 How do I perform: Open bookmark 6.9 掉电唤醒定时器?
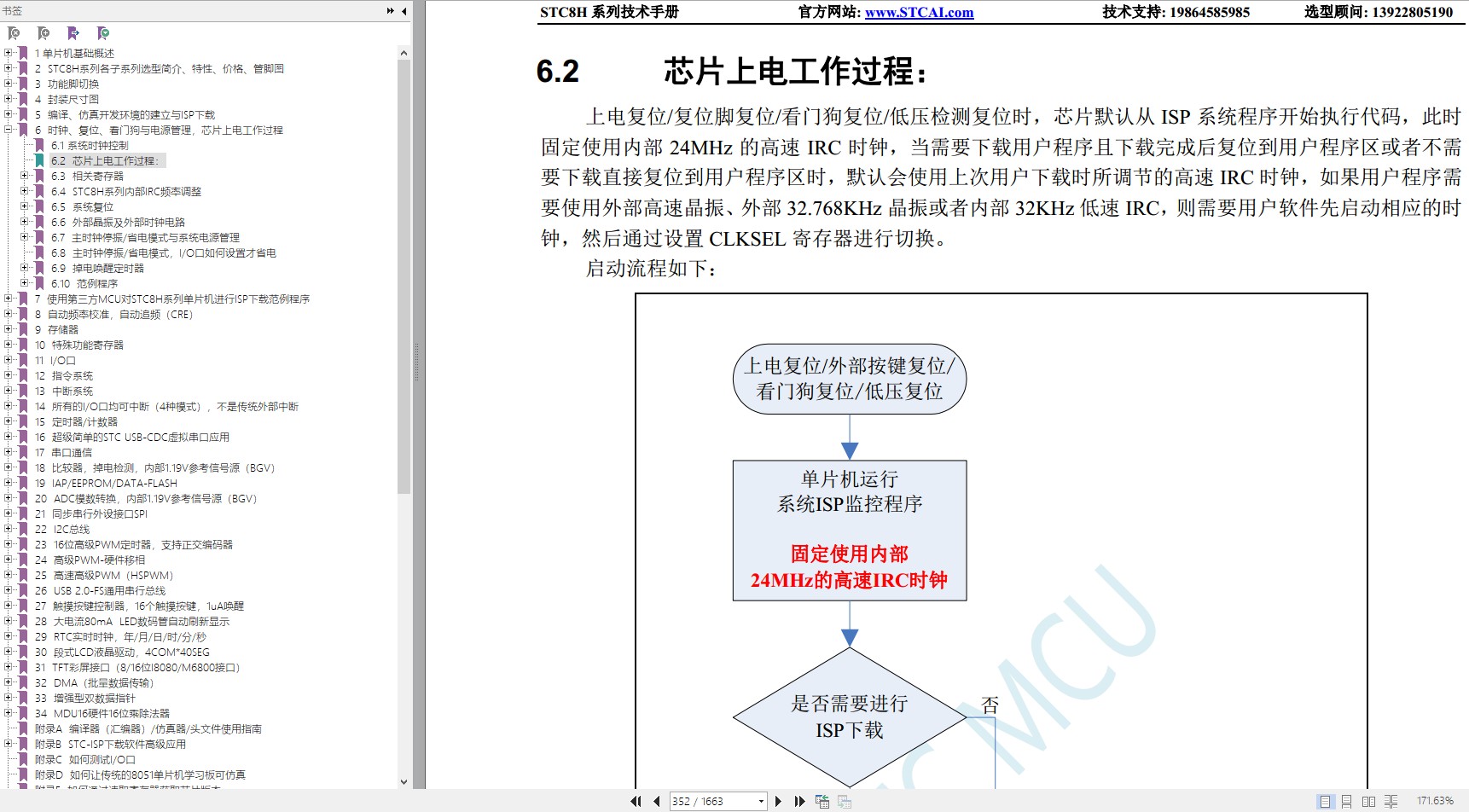97,268
